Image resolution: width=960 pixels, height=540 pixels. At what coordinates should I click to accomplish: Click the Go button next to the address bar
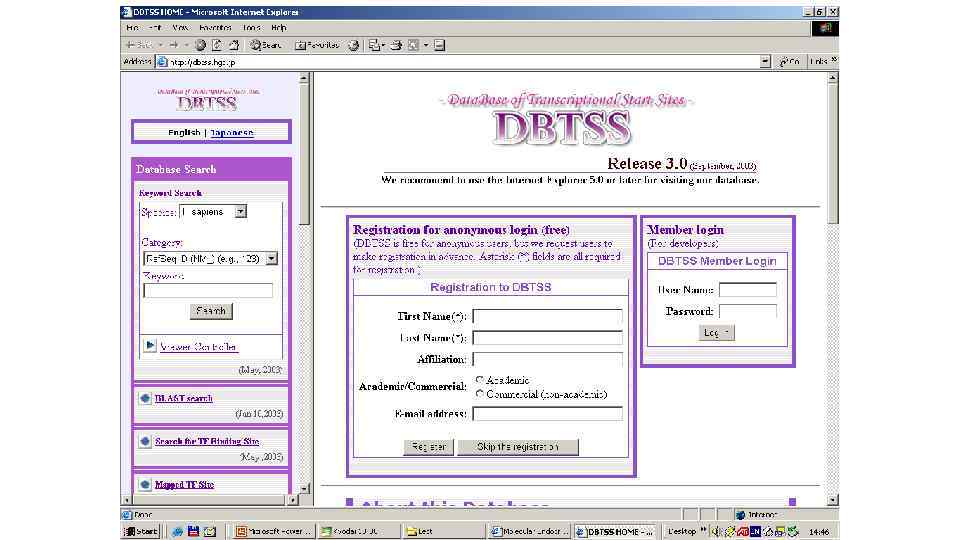click(789, 61)
